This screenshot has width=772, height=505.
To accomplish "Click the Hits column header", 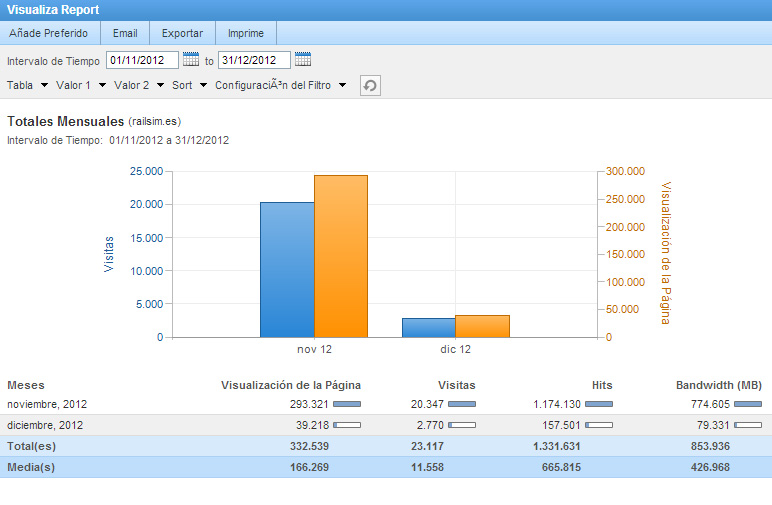I will pyautogui.click(x=602, y=385).
